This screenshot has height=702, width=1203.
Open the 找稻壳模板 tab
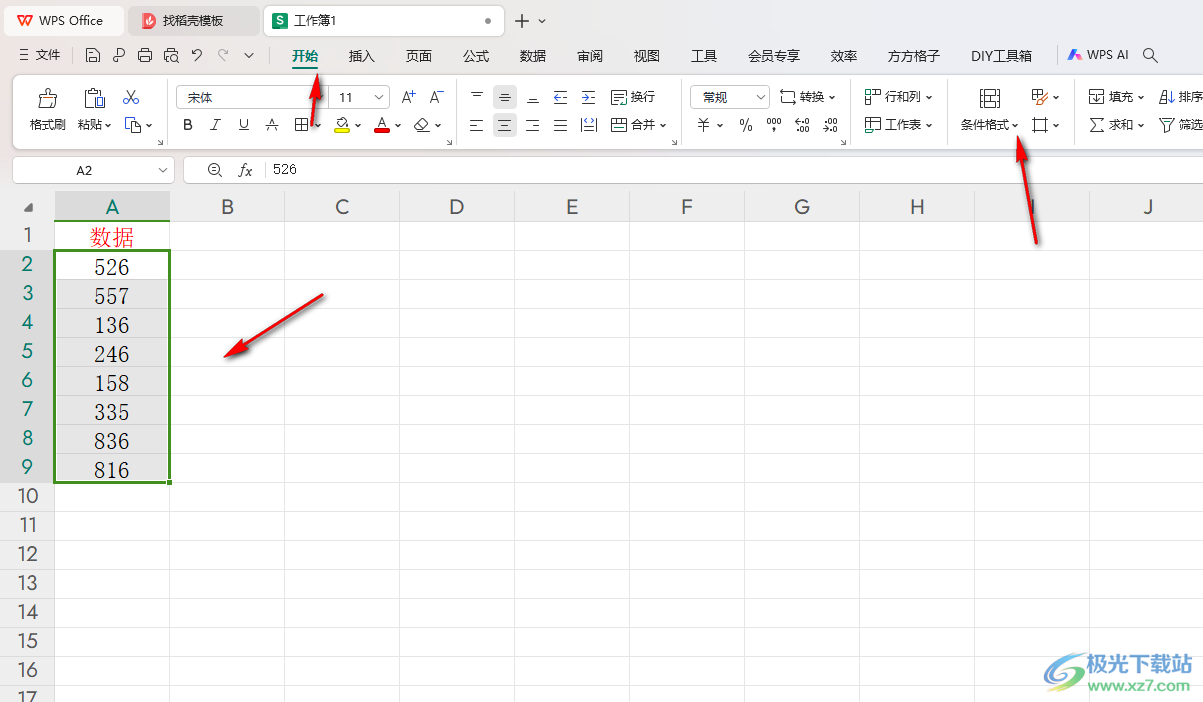(193, 20)
